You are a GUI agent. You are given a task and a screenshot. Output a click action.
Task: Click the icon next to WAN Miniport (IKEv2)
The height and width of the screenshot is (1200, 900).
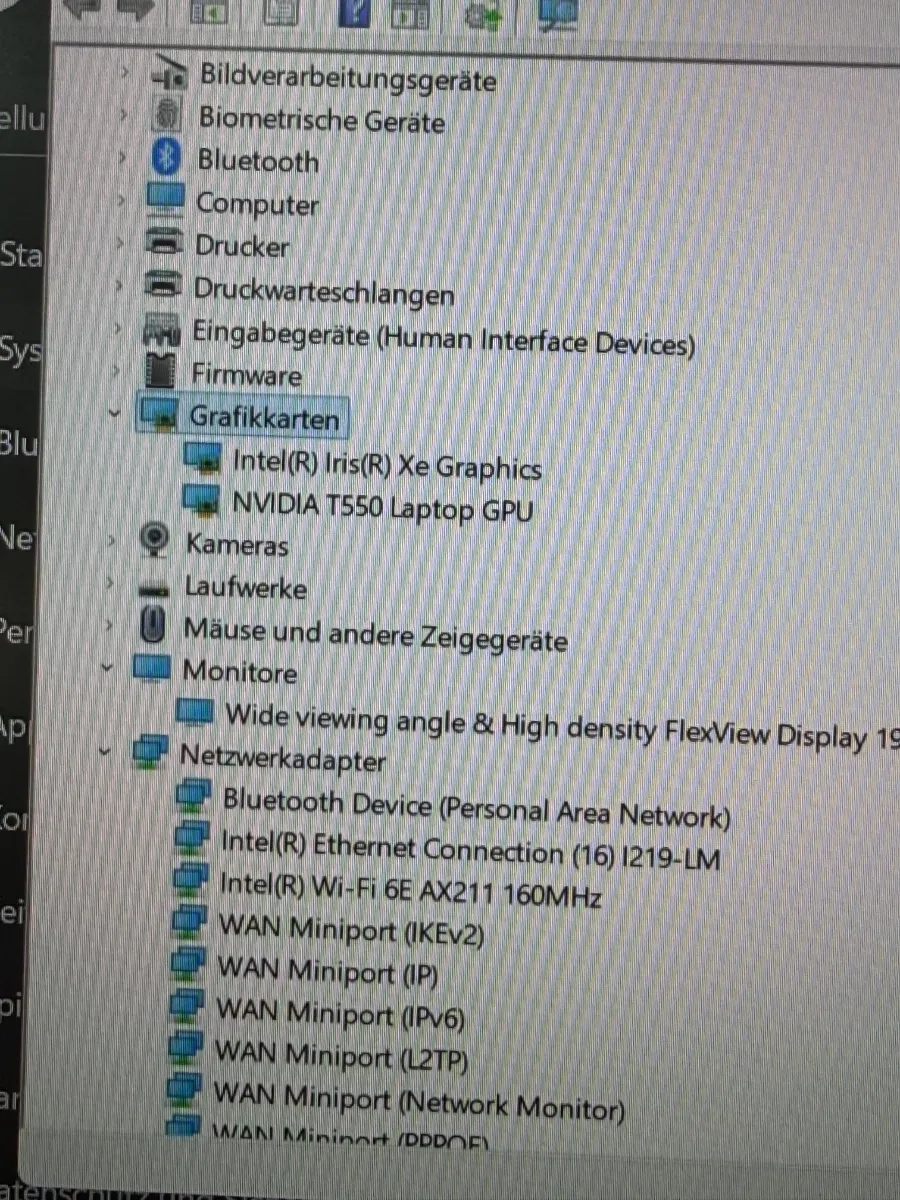[188, 924]
